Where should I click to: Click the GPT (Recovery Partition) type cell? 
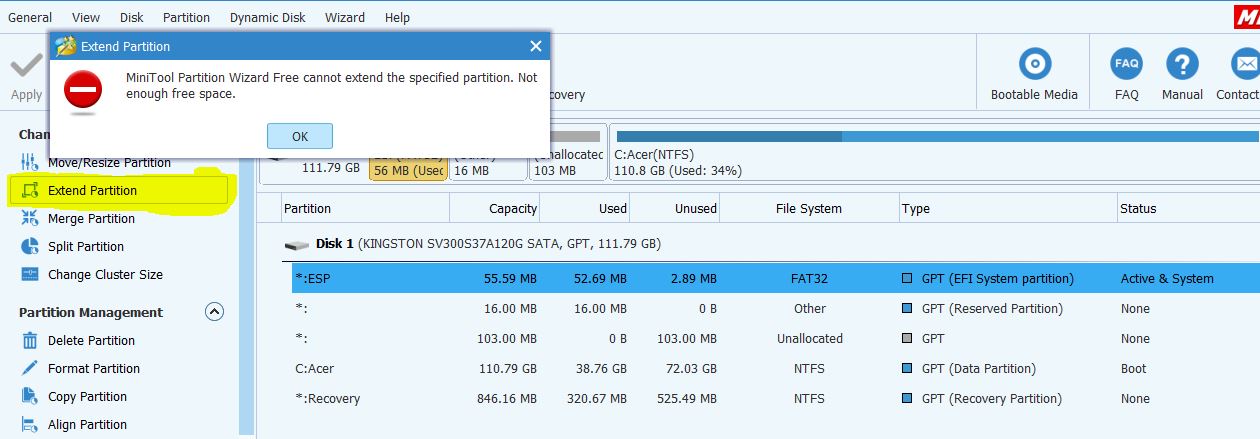click(x=992, y=398)
